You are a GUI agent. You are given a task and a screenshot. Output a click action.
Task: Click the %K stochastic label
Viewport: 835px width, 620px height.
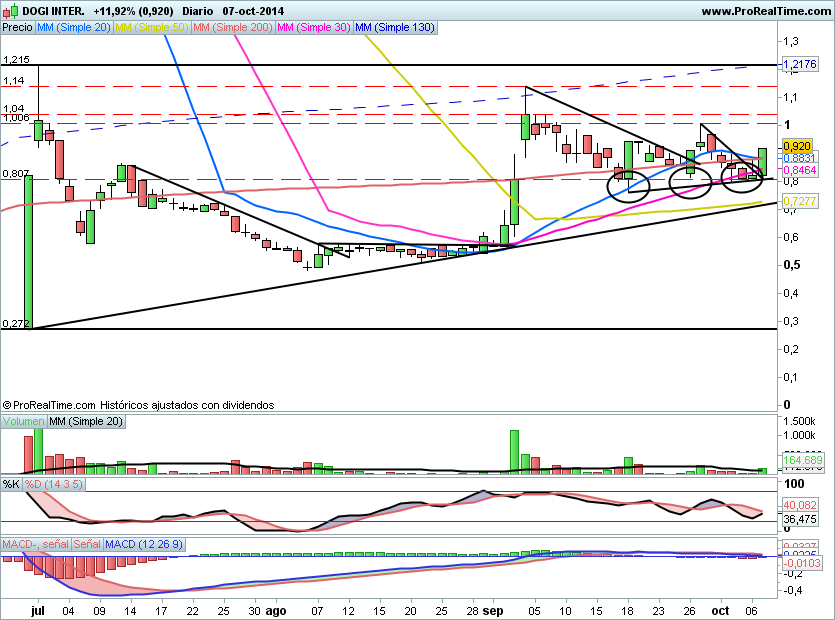point(11,484)
